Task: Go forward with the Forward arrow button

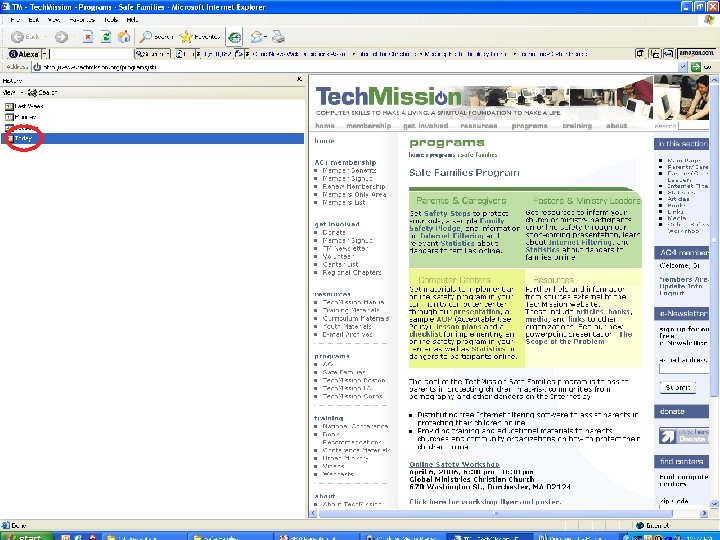Action: coord(62,37)
